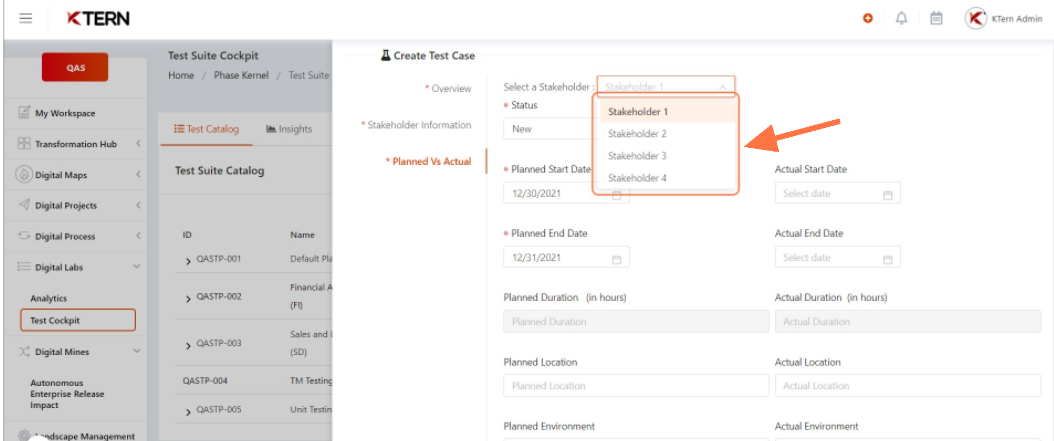
Task: Click the KTERN logo
Action: [x=98, y=19]
